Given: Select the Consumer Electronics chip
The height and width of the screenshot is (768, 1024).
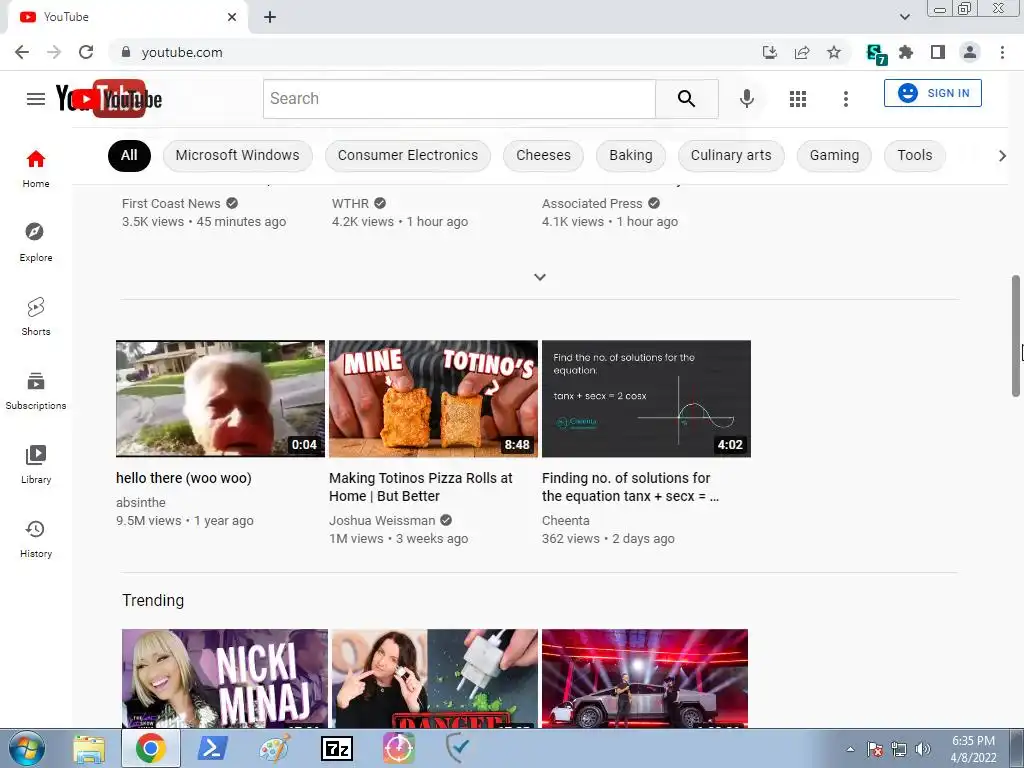Looking at the screenshot, I should point(408,155).
